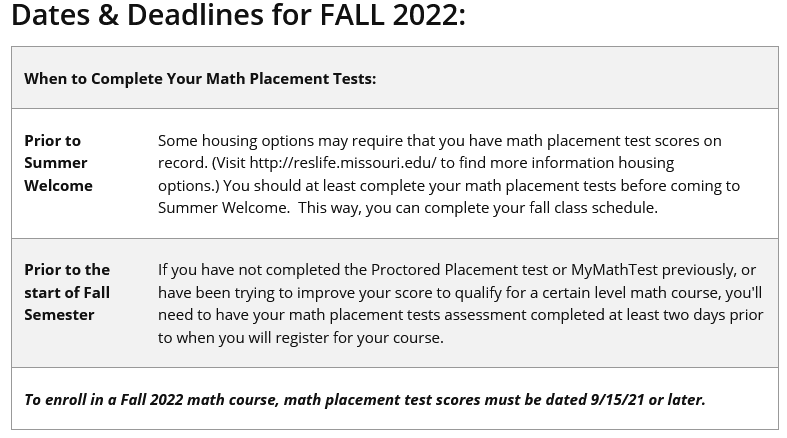Screen dimensions: 787x438
Task: Click "to when you will register" line
Action: click(x=300, y=338)
